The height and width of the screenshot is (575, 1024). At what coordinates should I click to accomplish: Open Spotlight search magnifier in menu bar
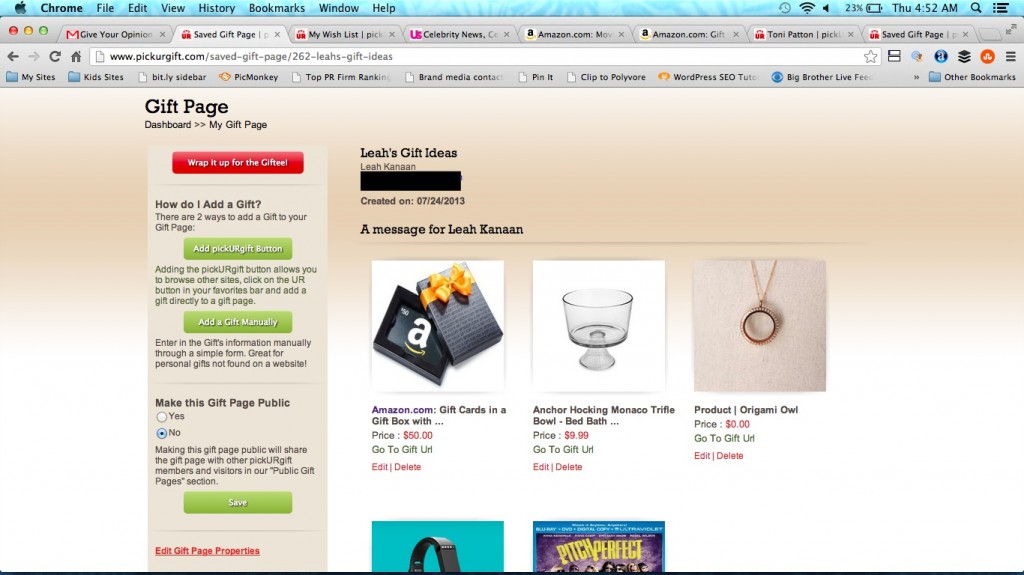tap(976, 8)
